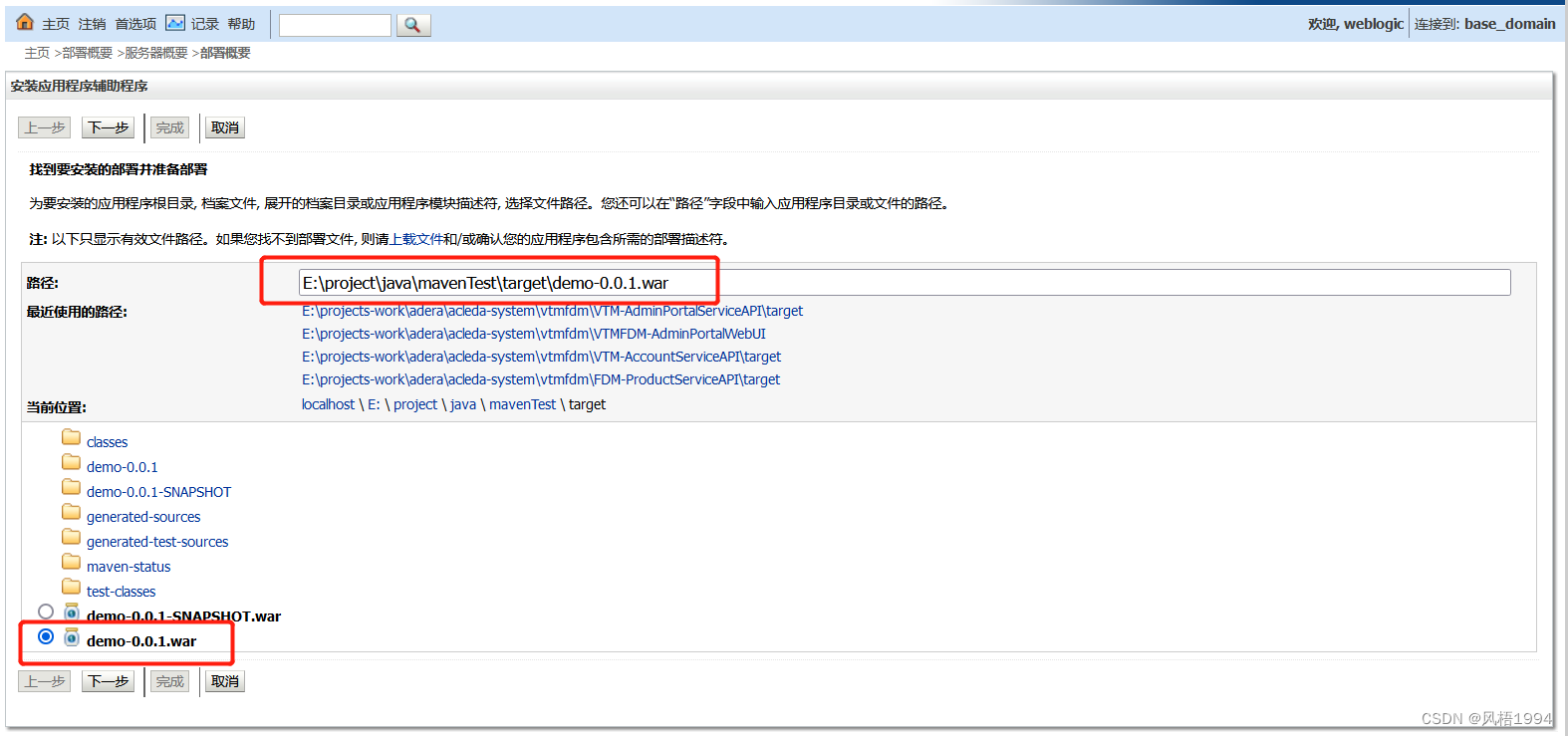Click the demo-0.0.1-SNAPSHOT.war file name
Viewport: 1568px width, 736px height.
click(x=183, y=616)
